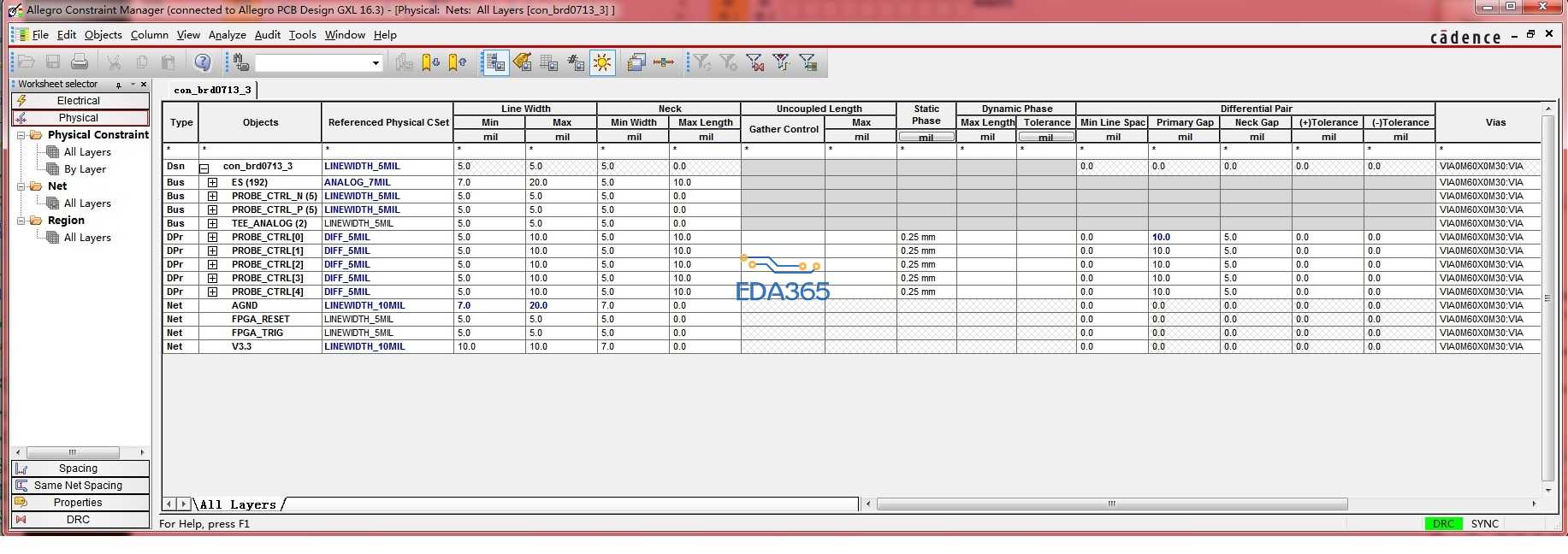Click the cascade windows toolbar icon
1568x554 pixels.
point(636,62)
